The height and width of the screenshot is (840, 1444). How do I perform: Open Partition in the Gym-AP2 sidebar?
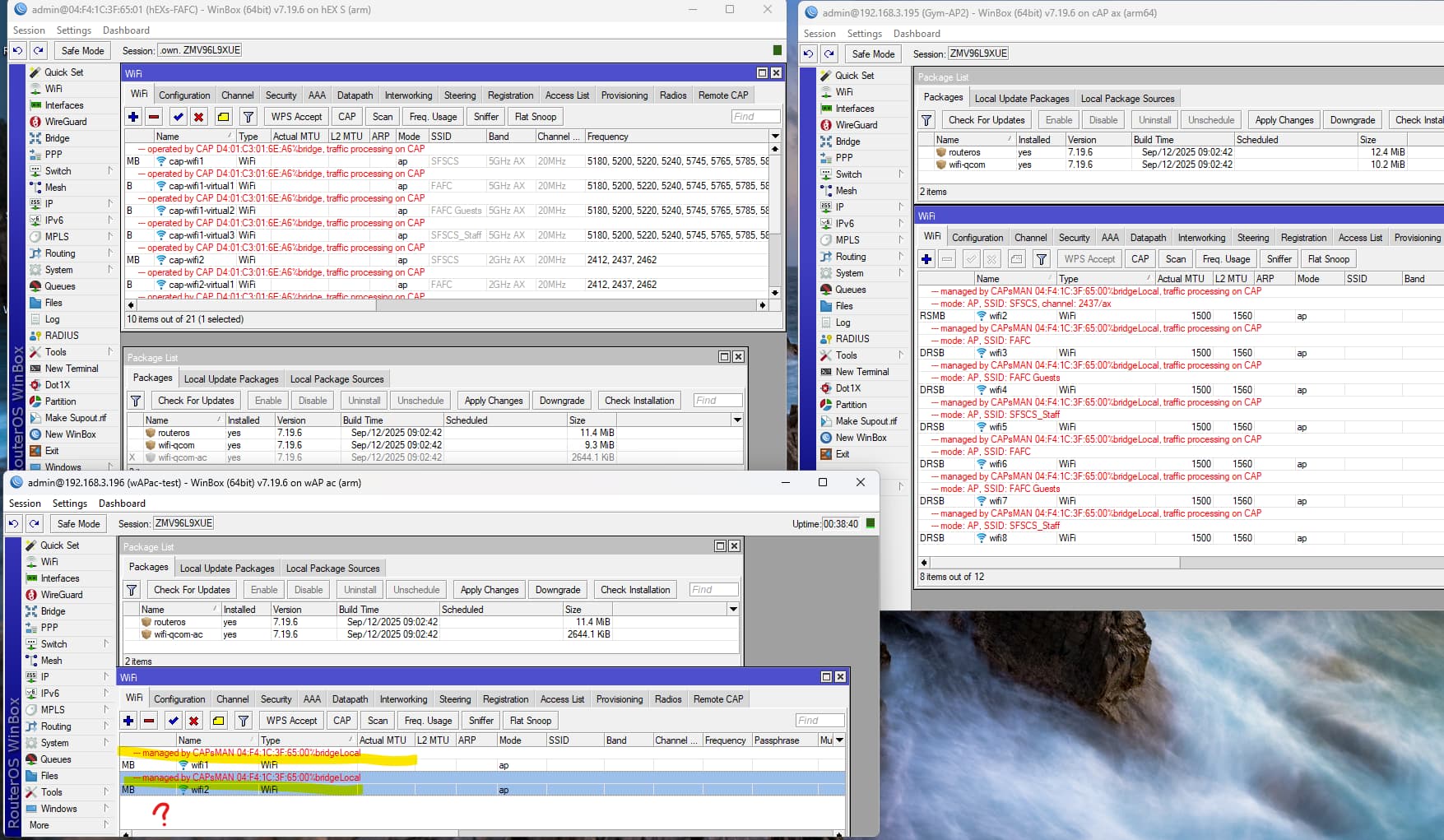coord(851,405)
